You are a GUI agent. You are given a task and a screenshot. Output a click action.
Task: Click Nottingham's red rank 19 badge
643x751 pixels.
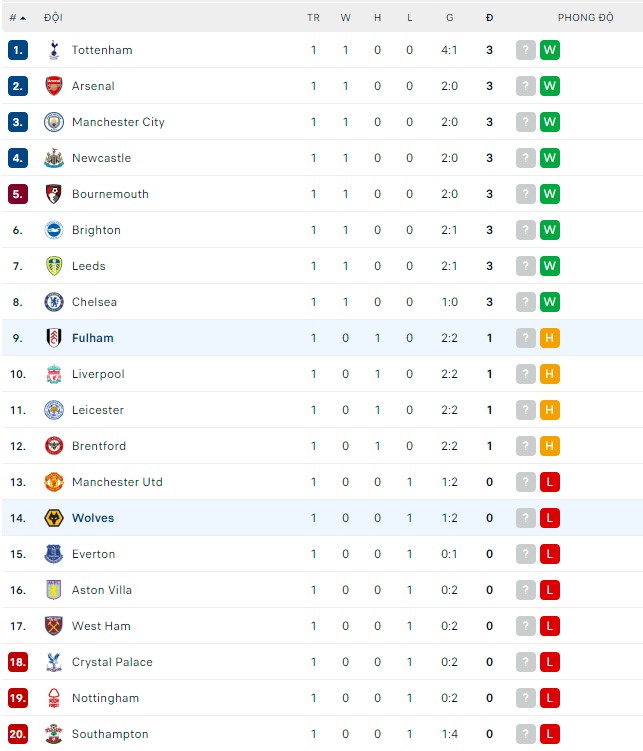coord(17,698)
